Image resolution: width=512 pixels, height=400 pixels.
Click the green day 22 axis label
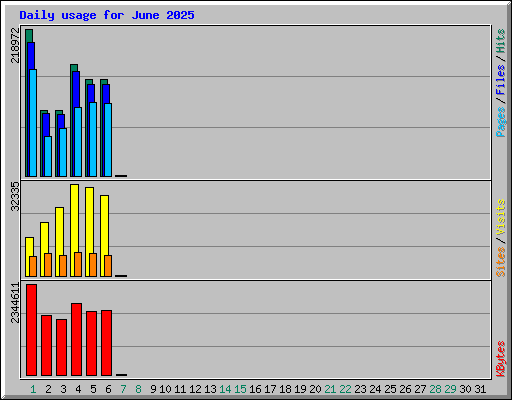point(345,389)
